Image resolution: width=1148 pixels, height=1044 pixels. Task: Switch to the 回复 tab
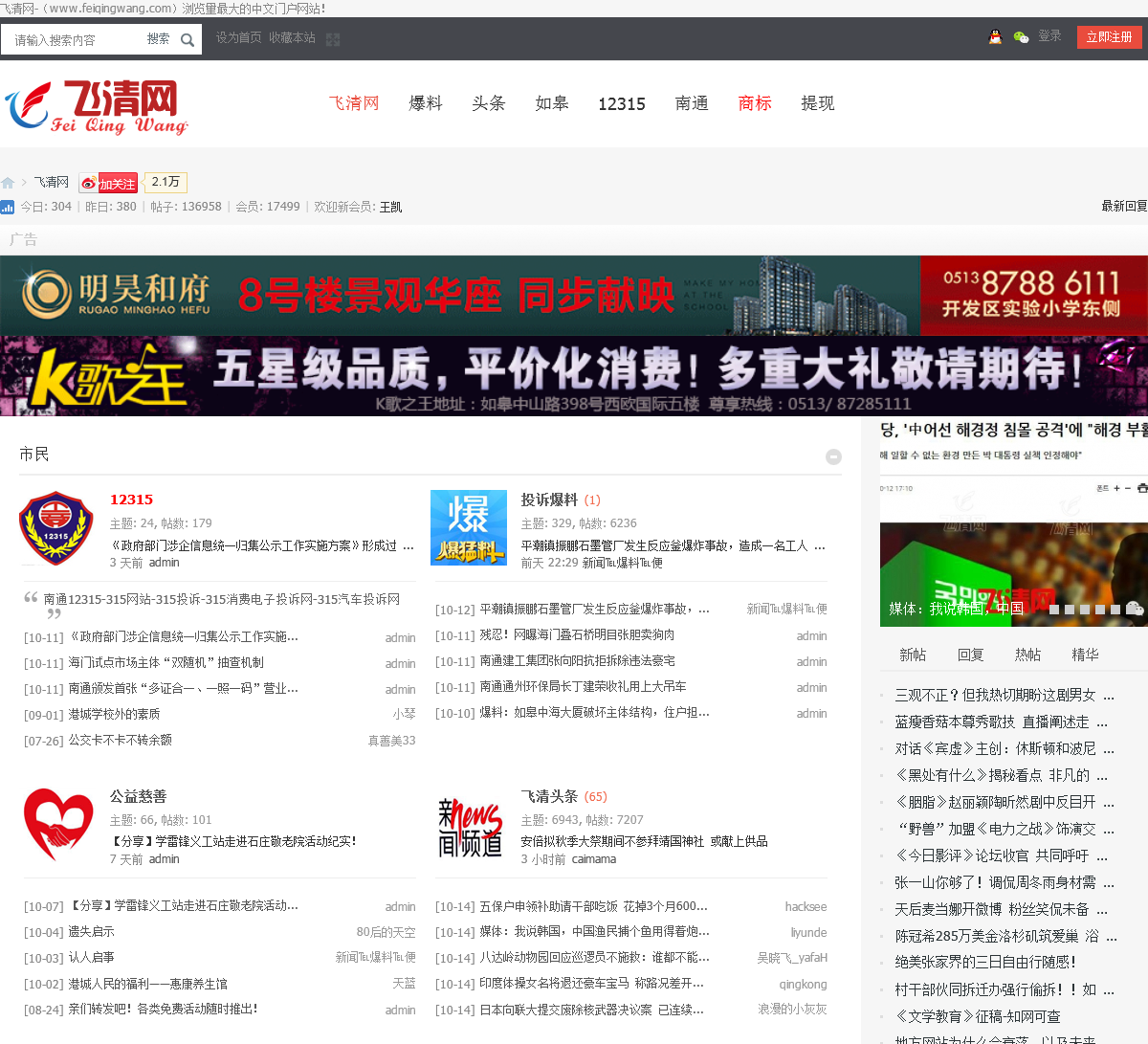coord(971,655)
